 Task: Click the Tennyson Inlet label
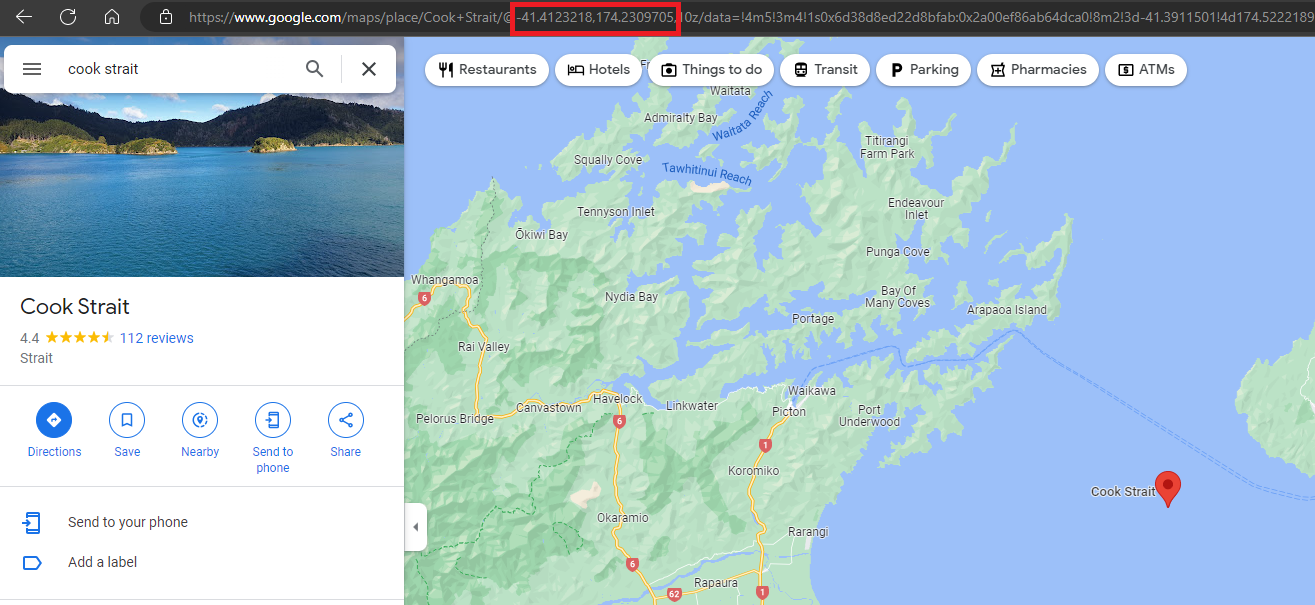[616, 212]
